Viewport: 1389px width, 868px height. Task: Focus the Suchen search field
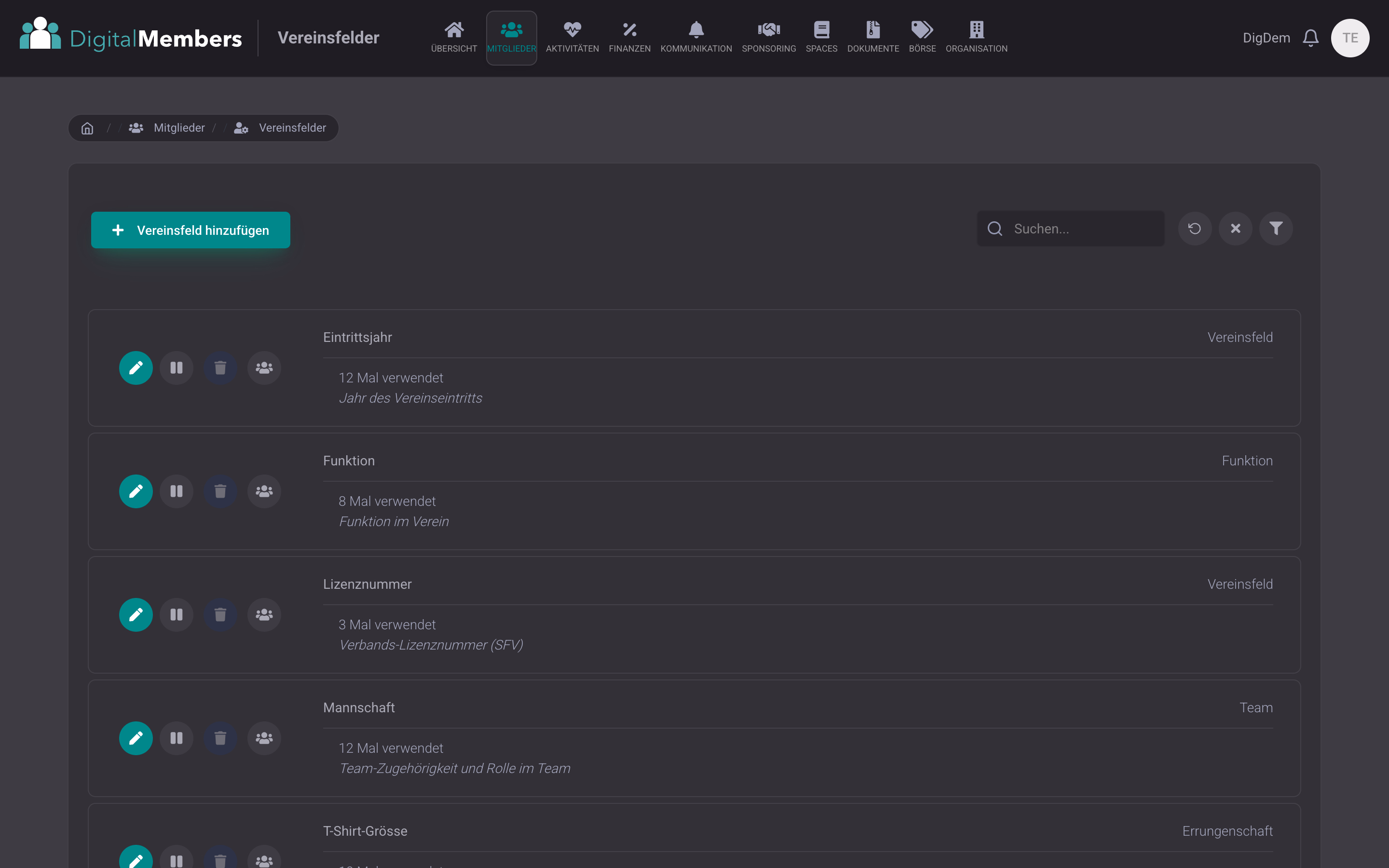click(1071, 229)
